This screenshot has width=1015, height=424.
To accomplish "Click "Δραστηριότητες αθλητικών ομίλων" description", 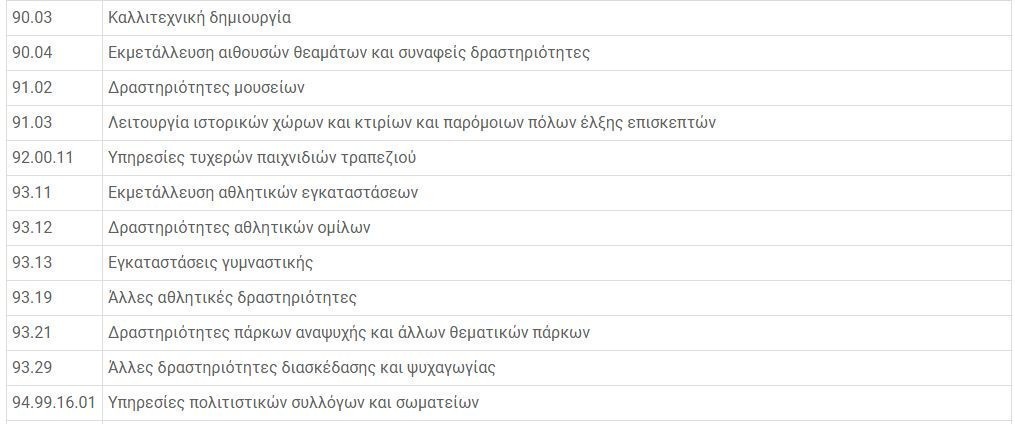I will 239,227.
